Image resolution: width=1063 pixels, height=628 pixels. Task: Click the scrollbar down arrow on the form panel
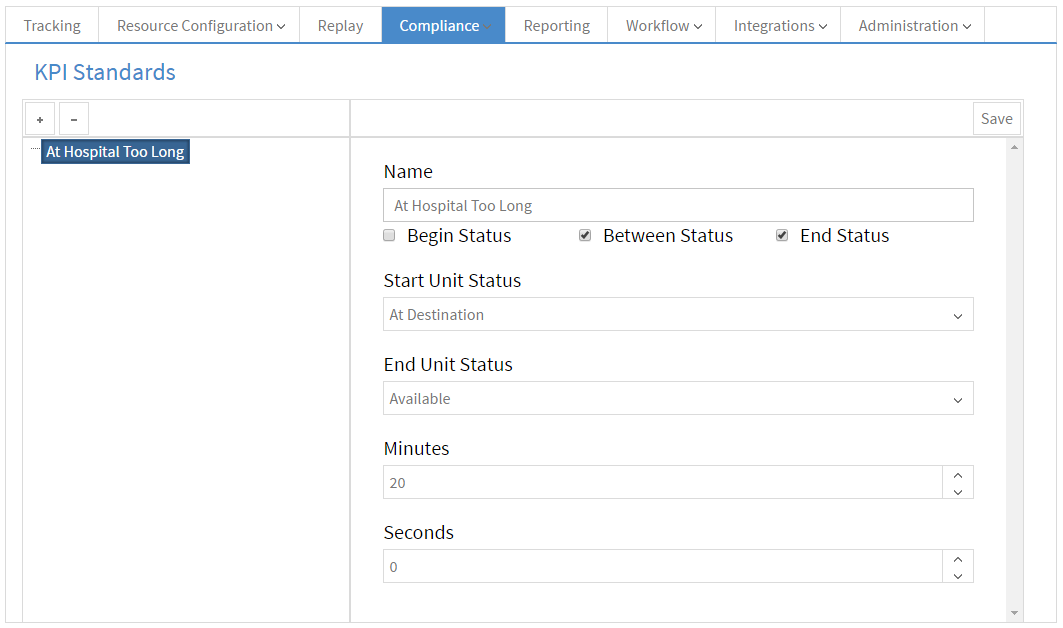click(x=1014, y=614)
